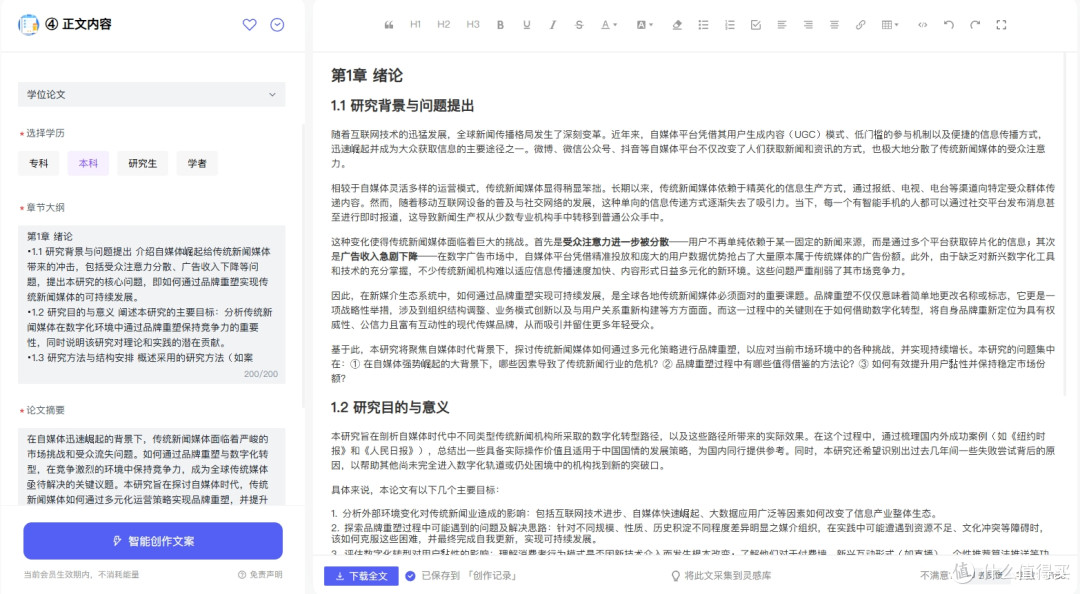The height and width of the screenshot is (594, 1080).
Task: Select the 研究生 education level
Action: 143,163
